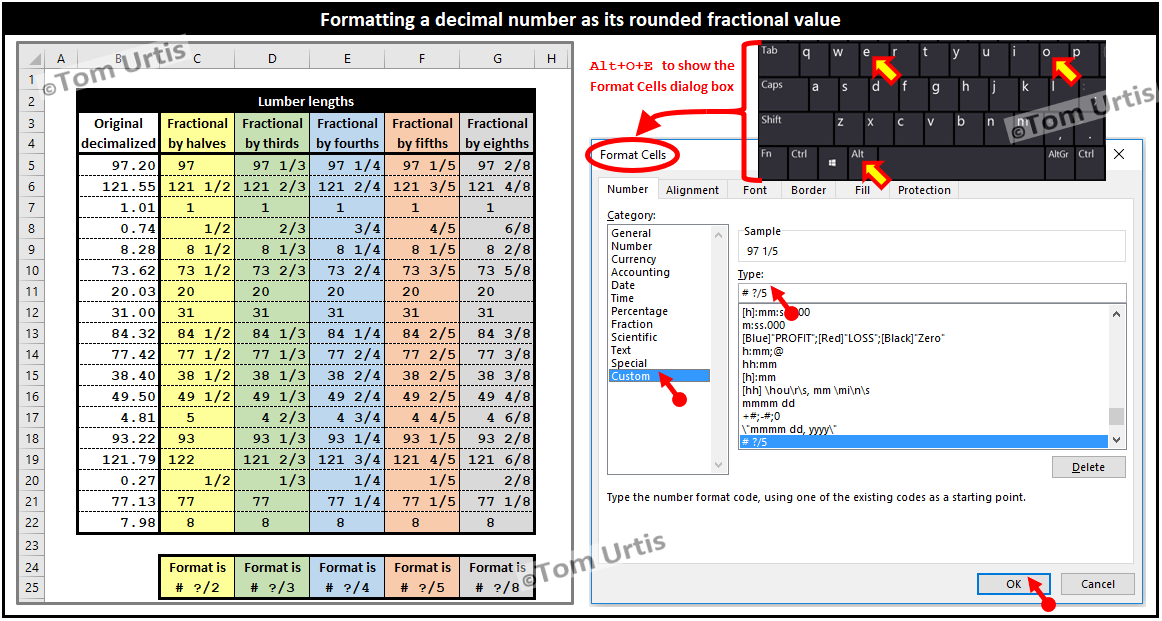Click the Cancel button

[x=1098, y=583]
